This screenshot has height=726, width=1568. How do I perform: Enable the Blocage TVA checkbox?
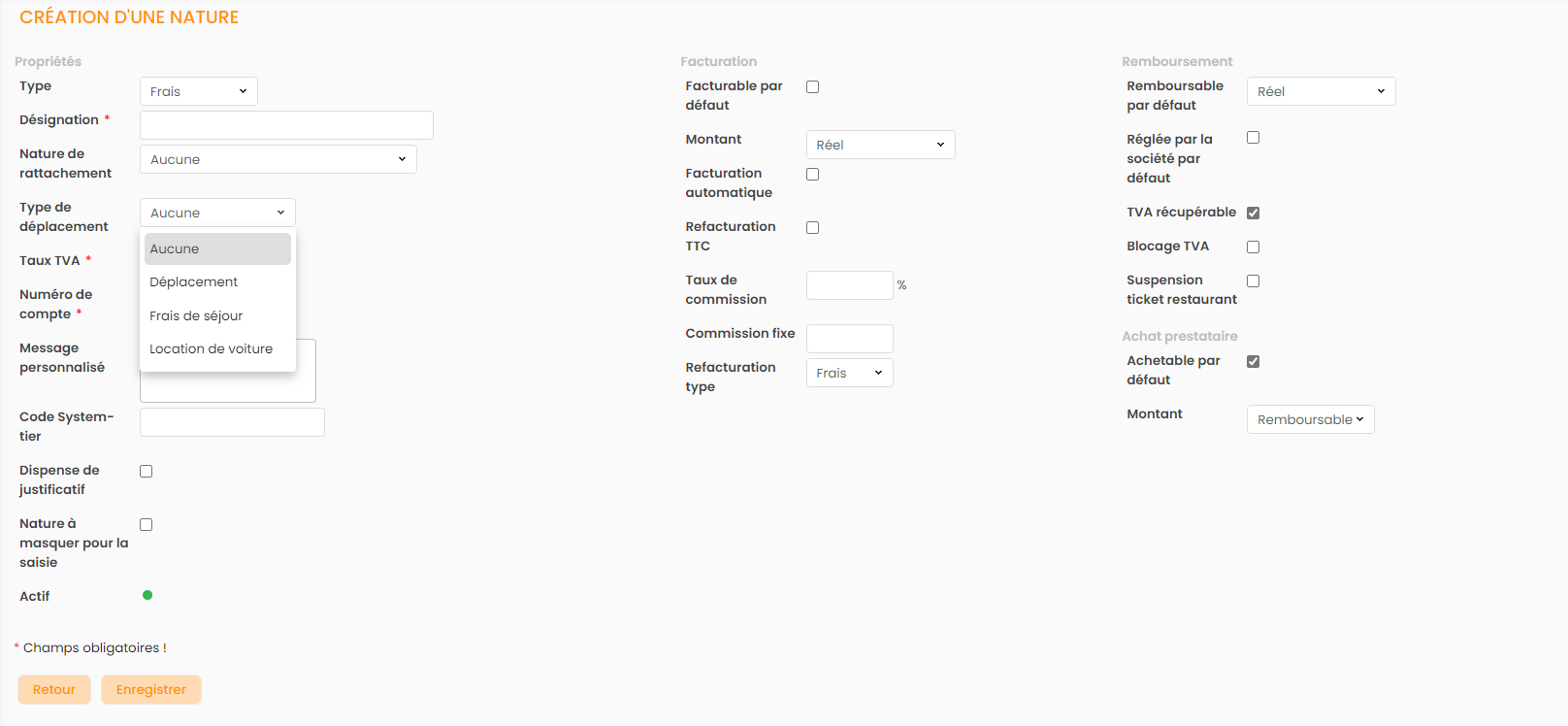coord(1253,247)
